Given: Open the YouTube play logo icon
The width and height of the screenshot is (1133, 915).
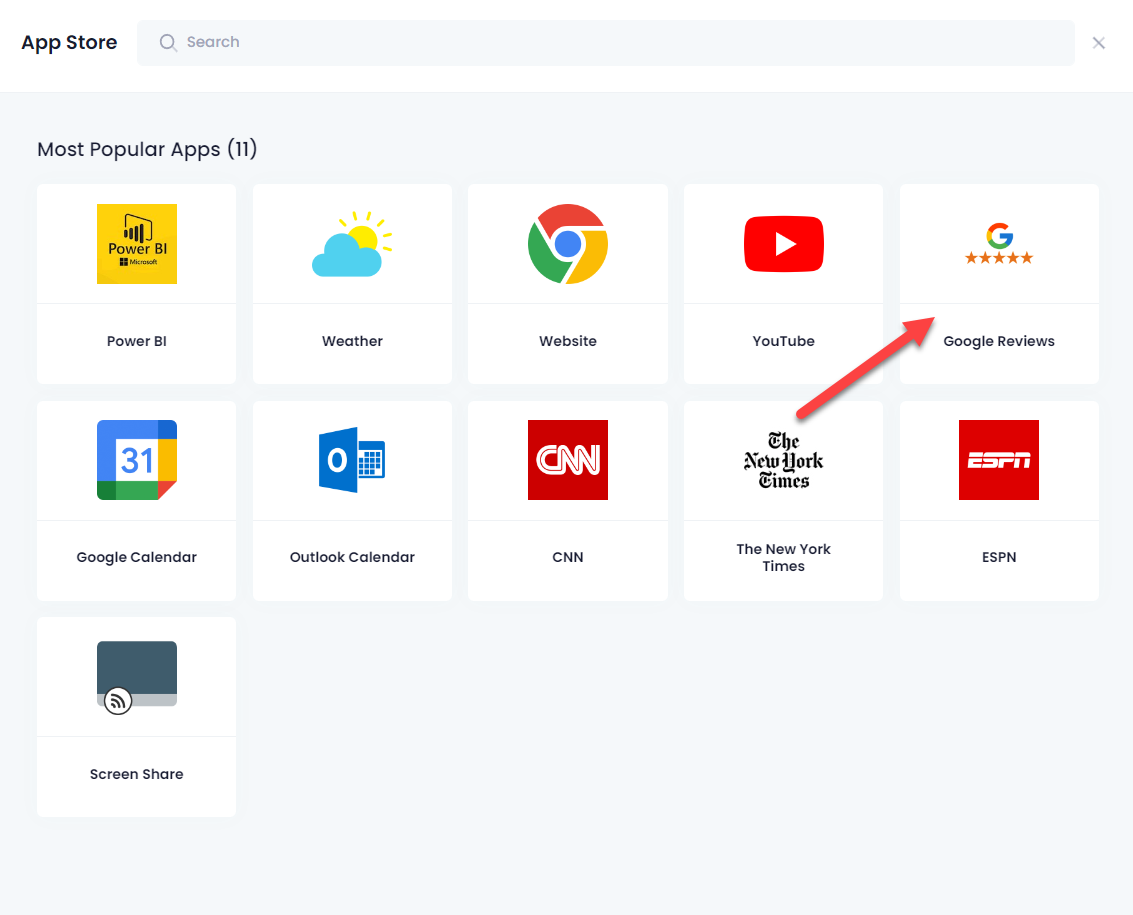Looking at the screenshot, I should click(x=783, y=244).
